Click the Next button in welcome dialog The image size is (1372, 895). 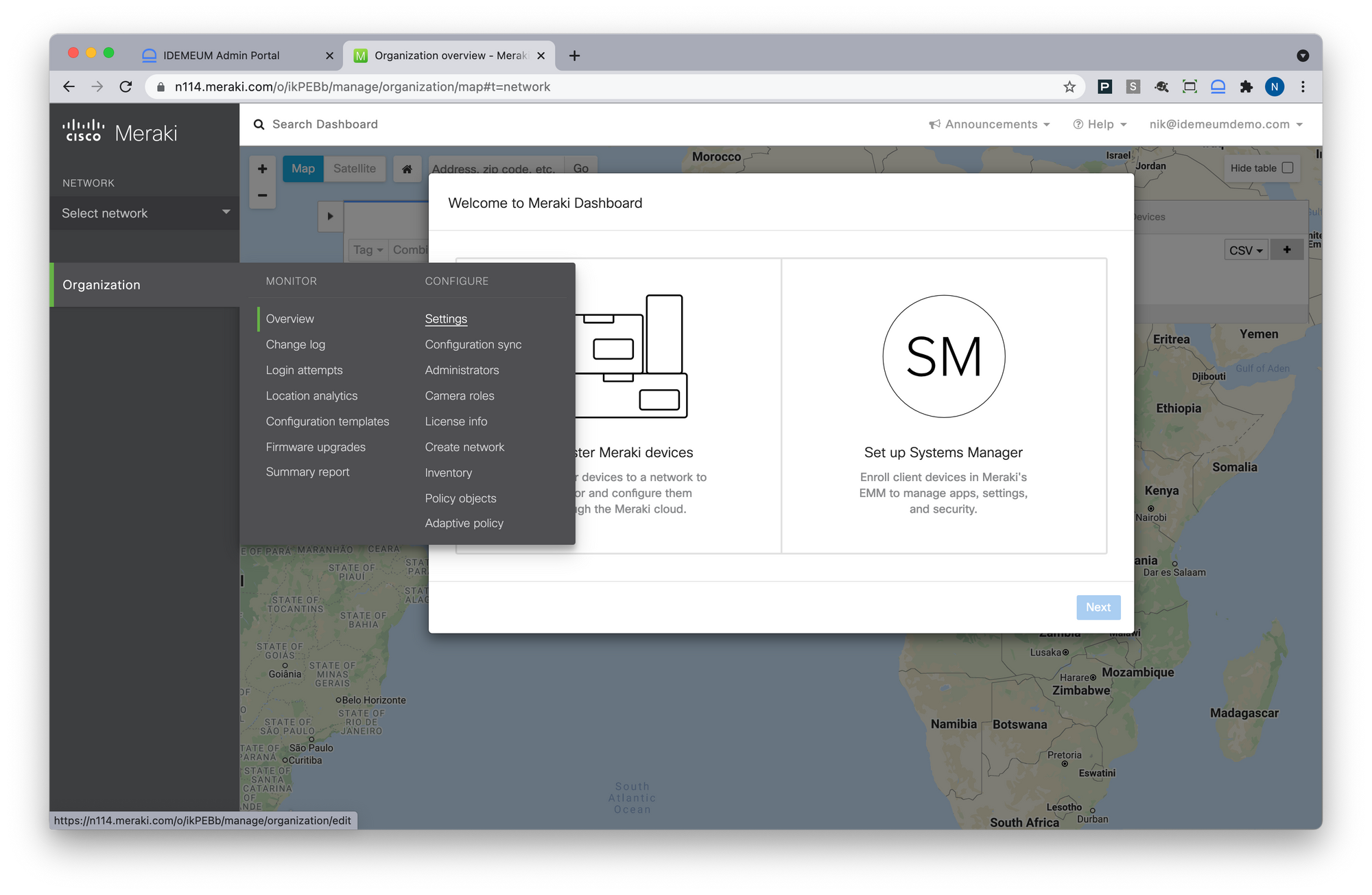click(1098, 607)
